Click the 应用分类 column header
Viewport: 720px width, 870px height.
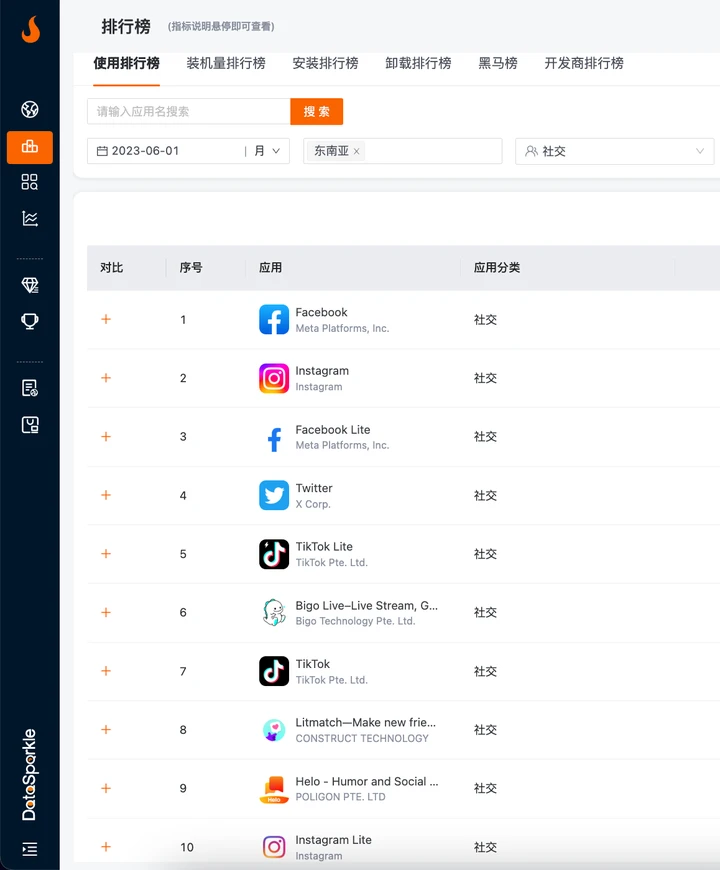[x=496, y=267]
